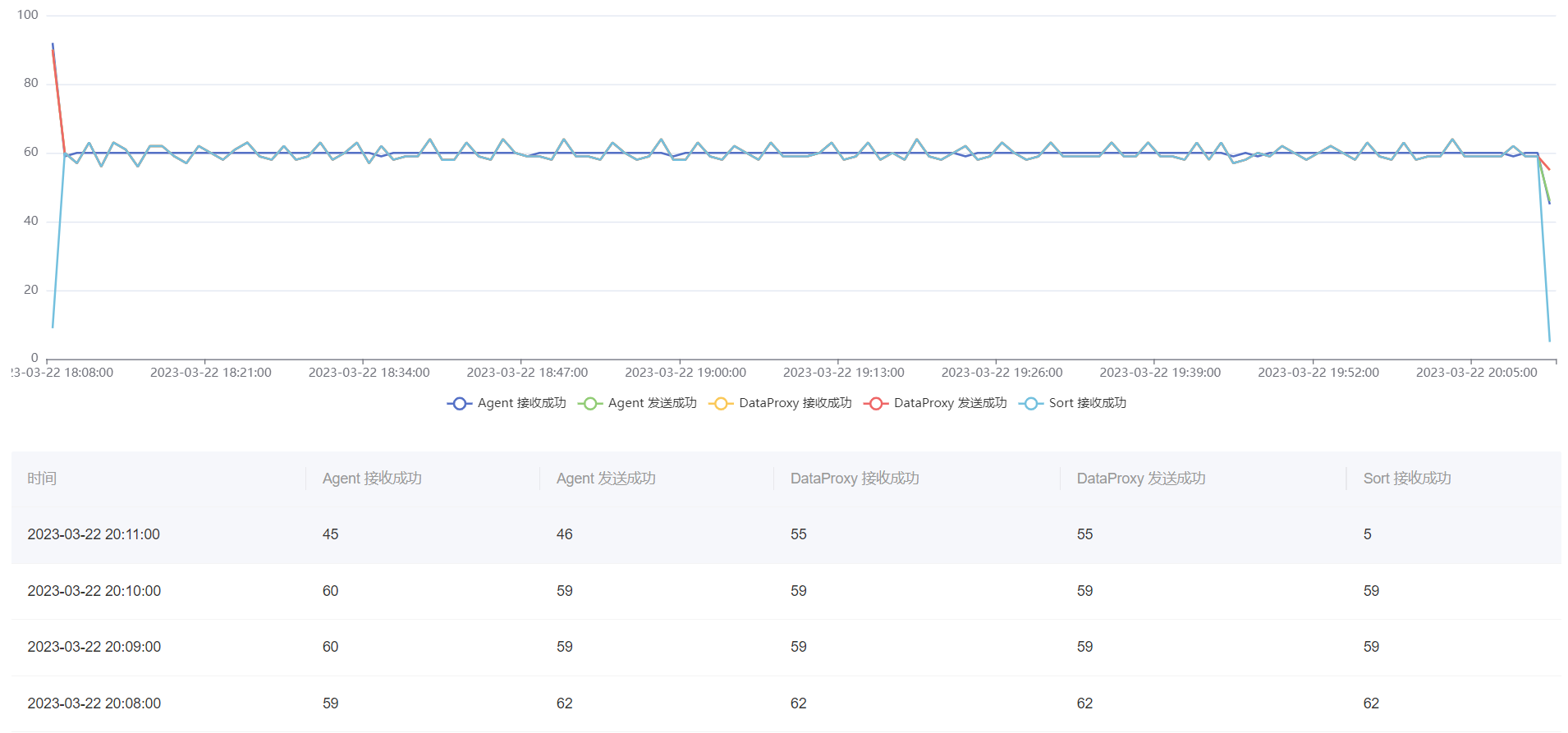Viewport: 1568px width, 733px height.
Task: Click the 2023-03-22 20:10:00 row timestamp
Action: [x=94, y=591]
